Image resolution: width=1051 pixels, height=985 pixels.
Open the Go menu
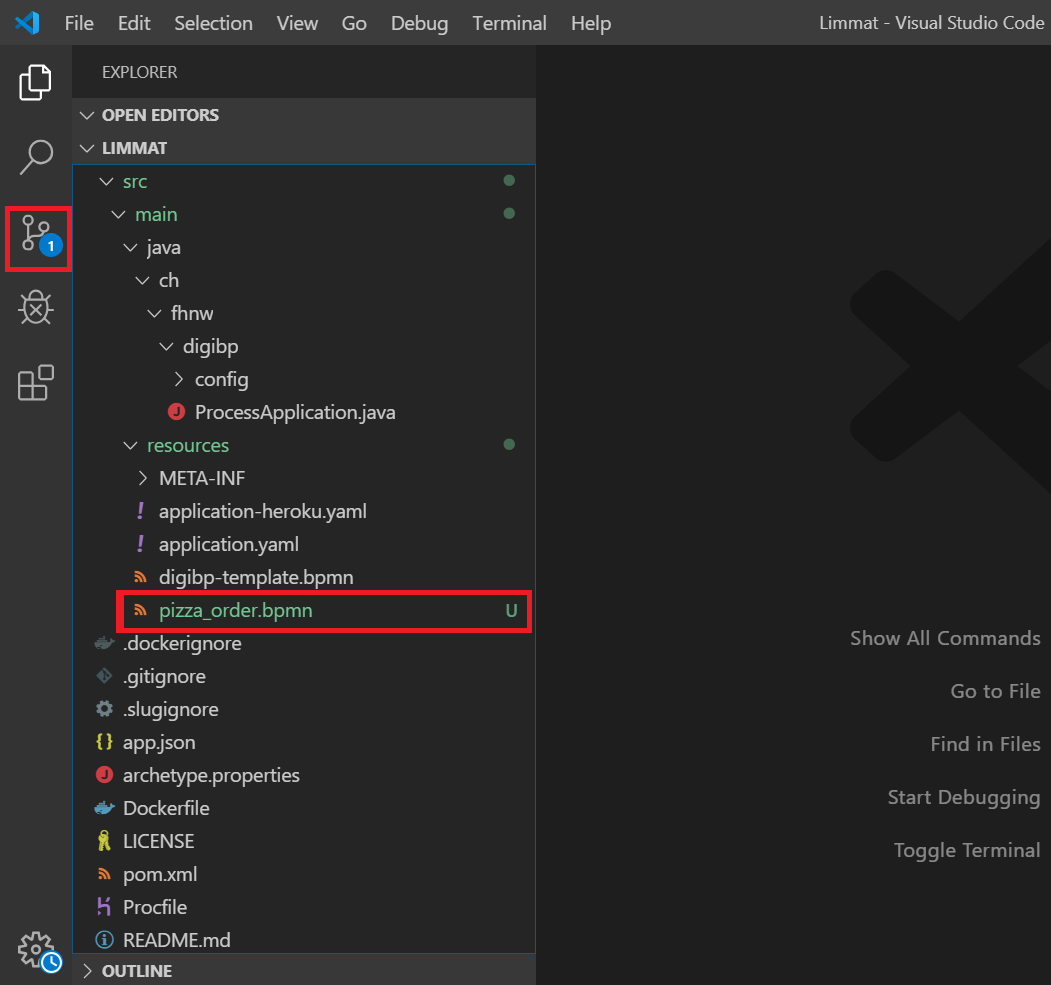[x=354, y=23]
